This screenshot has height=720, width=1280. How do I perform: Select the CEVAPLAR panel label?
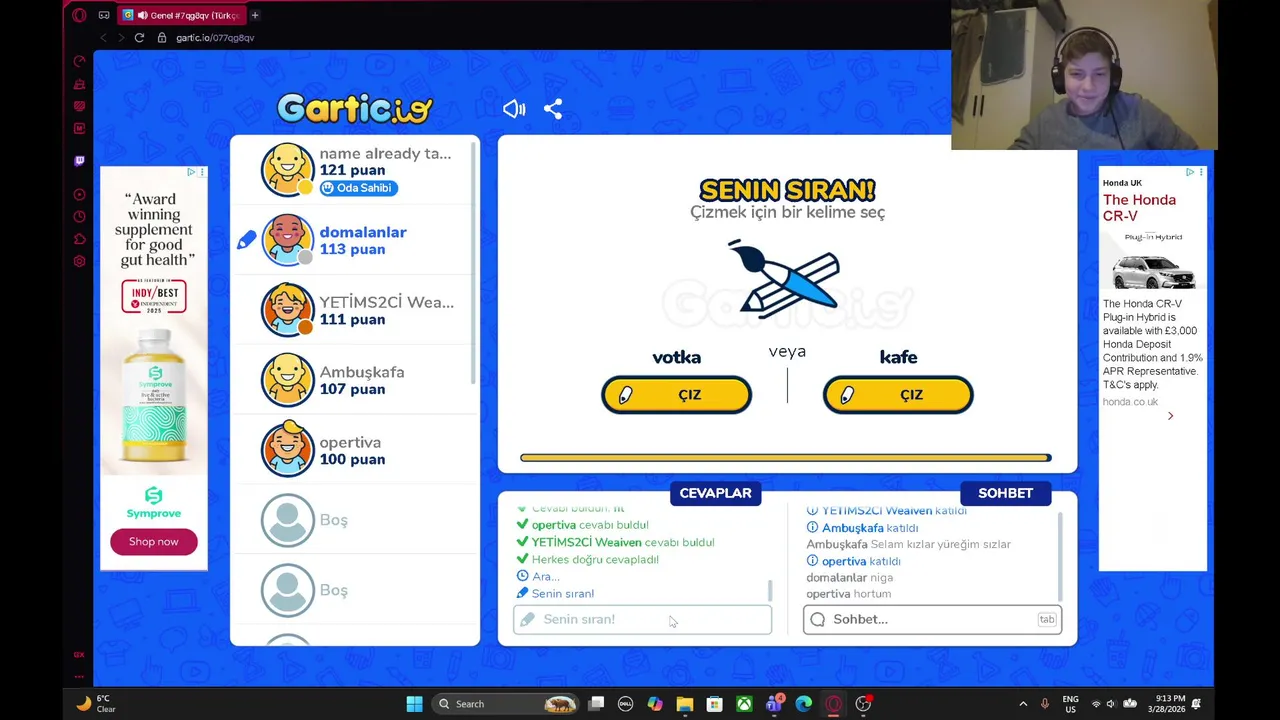click(x=715, y=493)
